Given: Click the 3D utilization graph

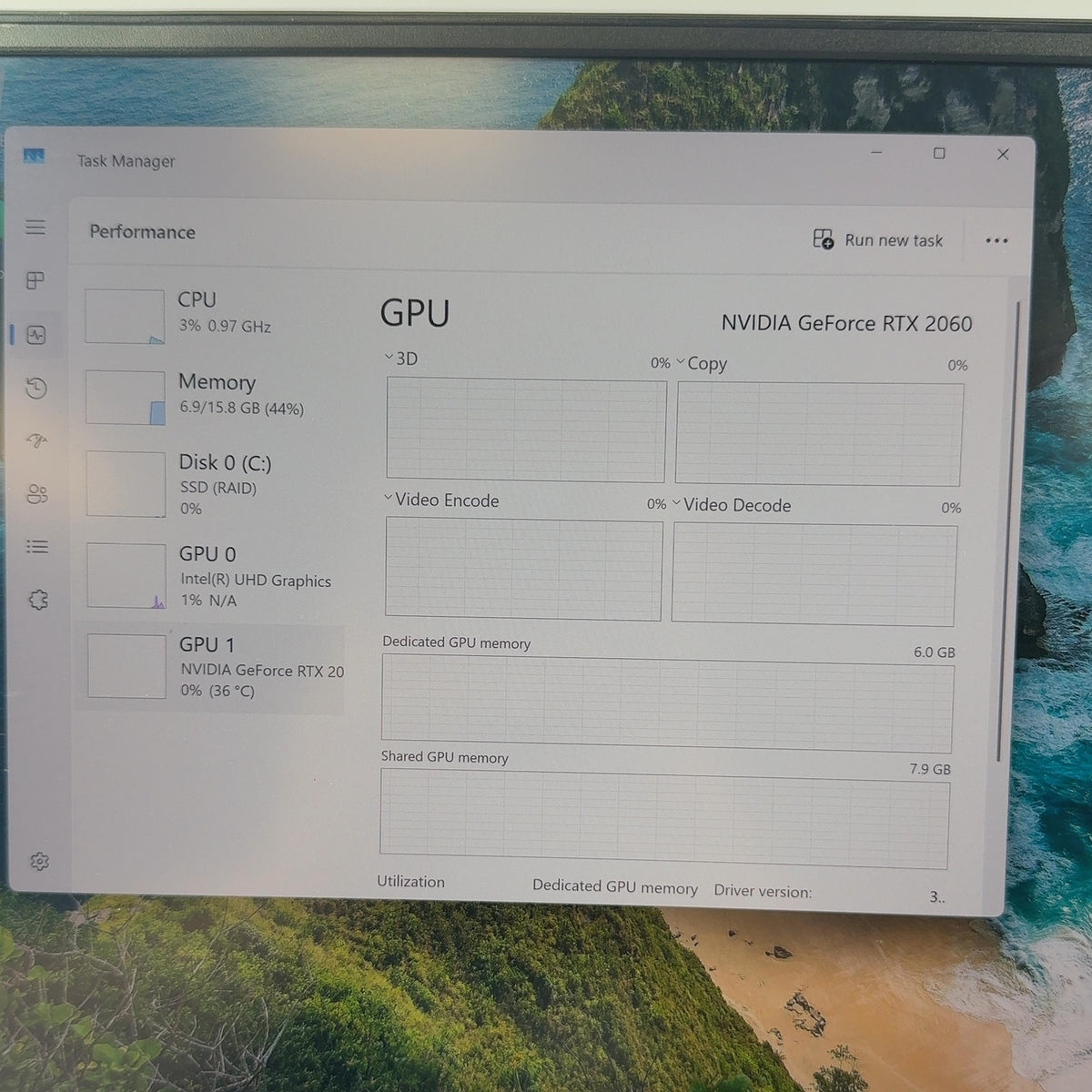Looking at the screenshot, I should pos(526,430).
